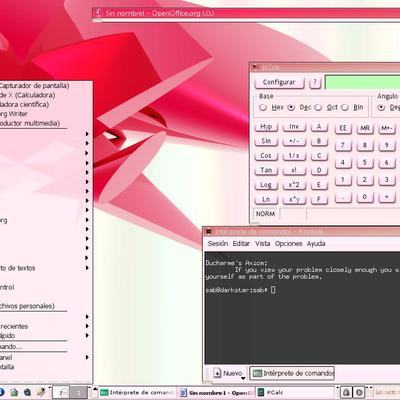The image size is (400, 400).
Task: Click the digit 0 key in KCalc
Action: click(365, 197)
